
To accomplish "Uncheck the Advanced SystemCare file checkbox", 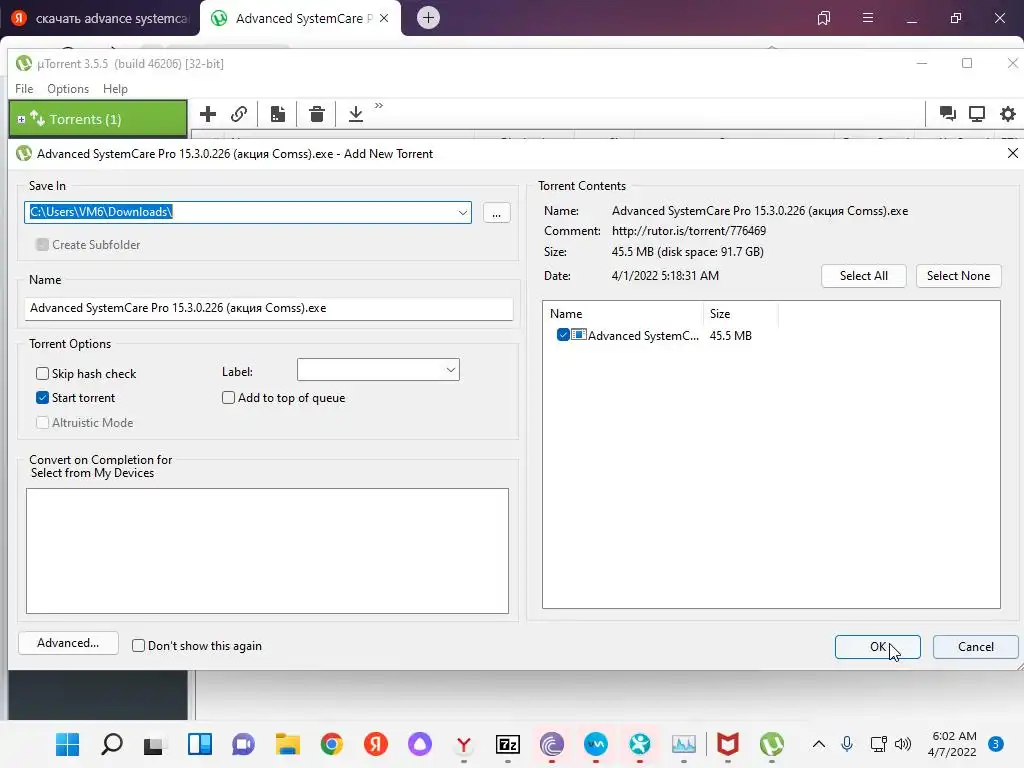I will click(563, 335).
